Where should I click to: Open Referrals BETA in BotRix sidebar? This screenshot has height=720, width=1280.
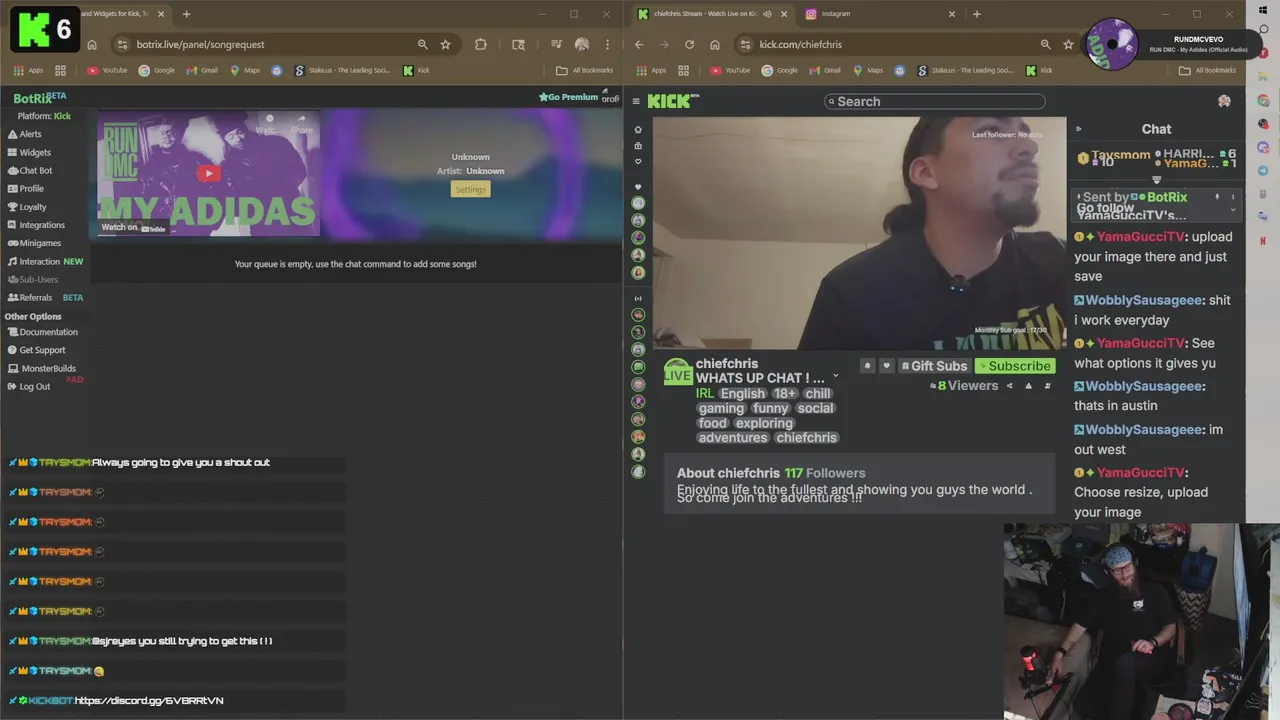(45, 297)
